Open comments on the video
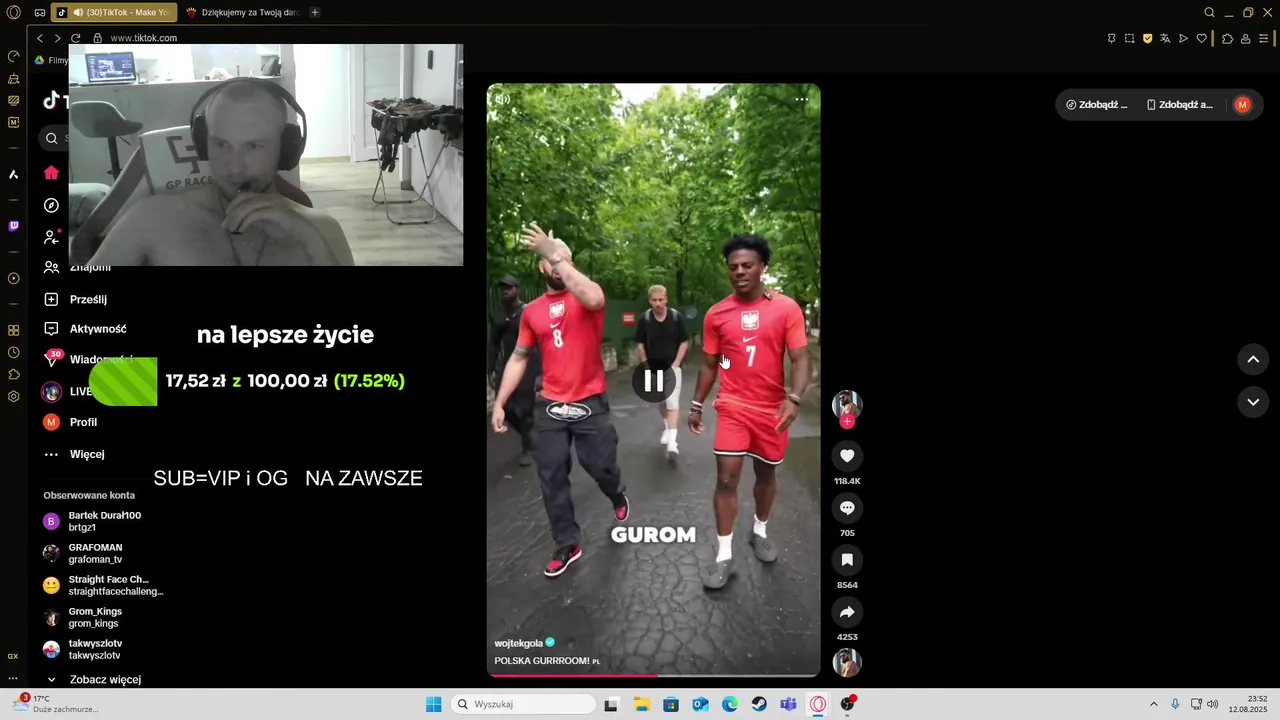Viewport: 1280px width, 720px height. (847, 508)
